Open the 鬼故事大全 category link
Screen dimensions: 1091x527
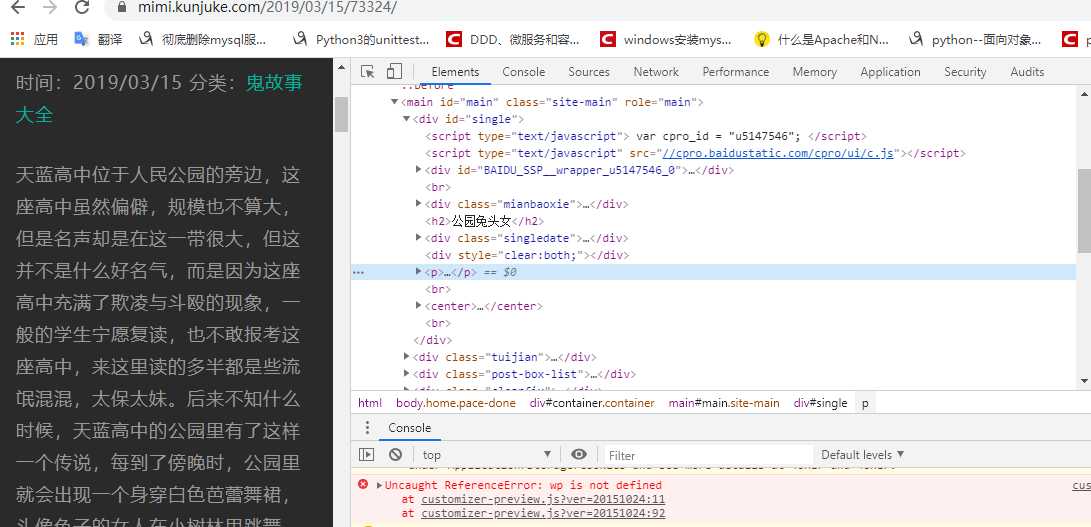[x=159, y=98]
